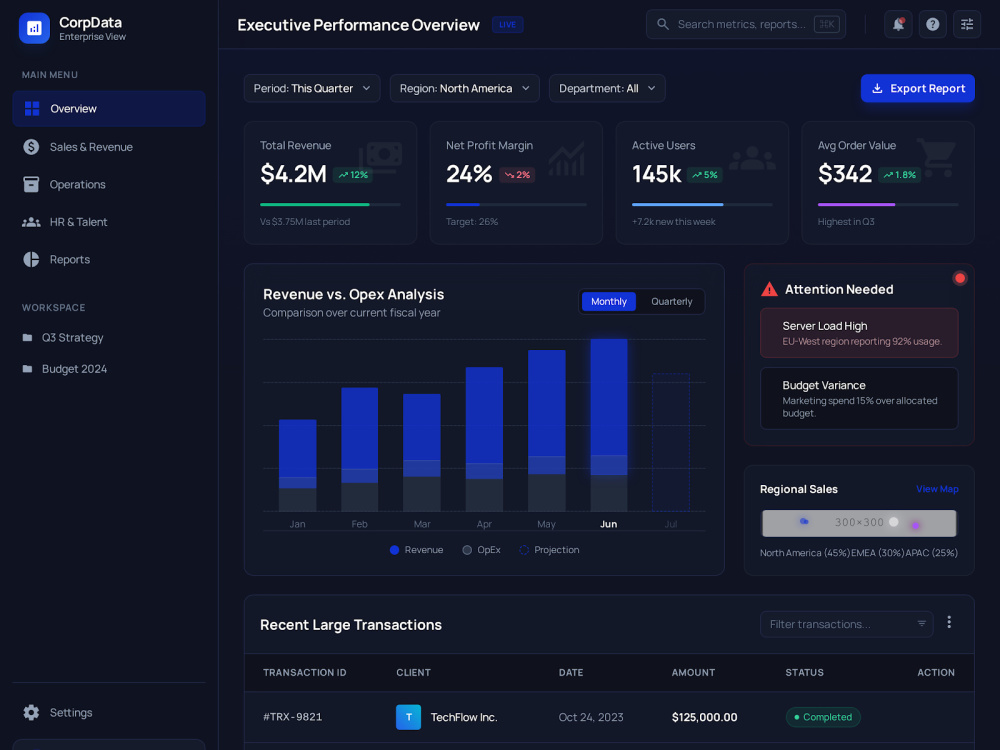Click the Reports pie chart icon
Image resolution: width=1000 pixels, height=750 pixels.
click(31, 260)
